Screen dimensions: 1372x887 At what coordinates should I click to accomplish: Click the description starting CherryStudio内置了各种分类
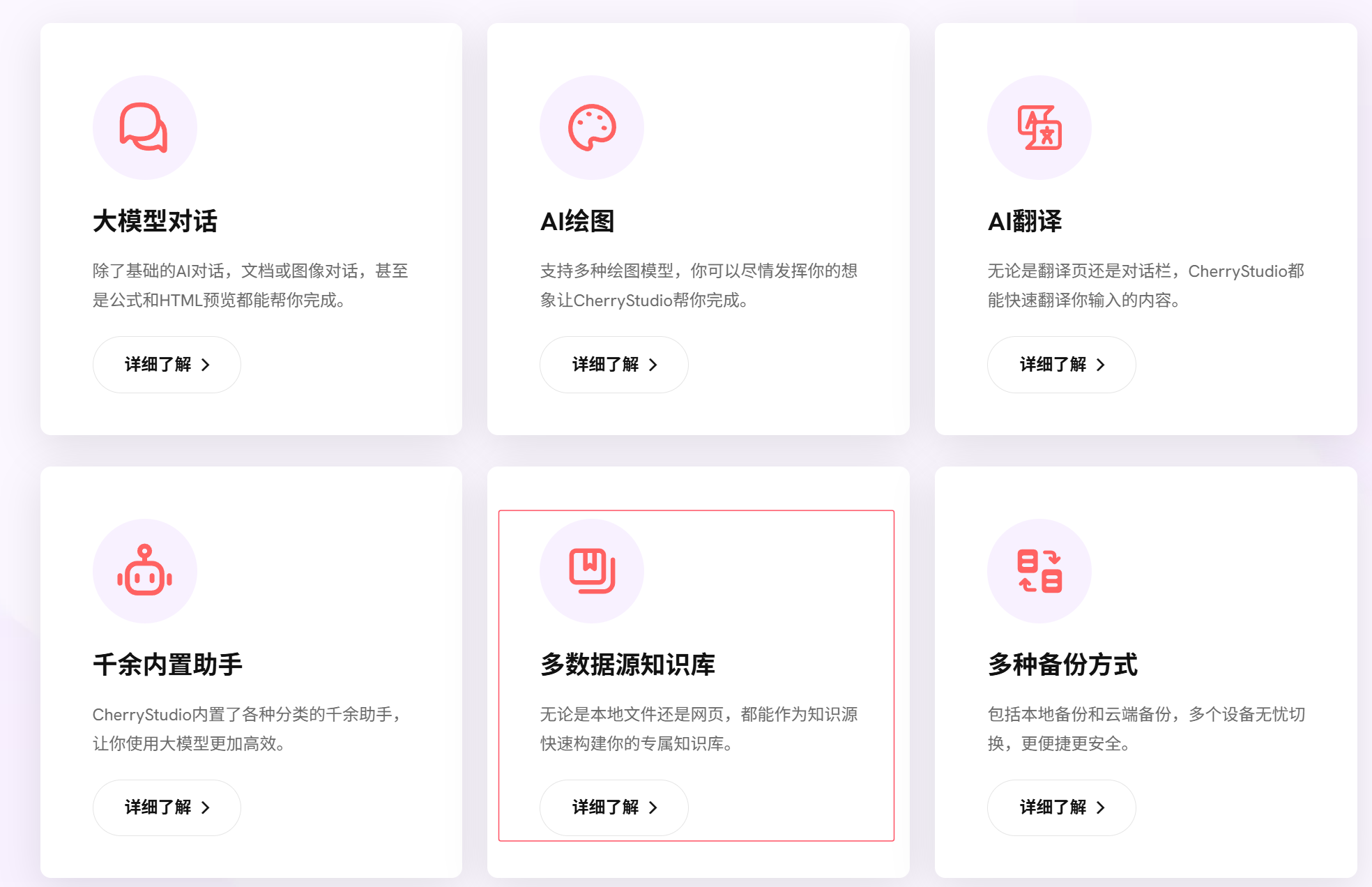pos(247,729)
